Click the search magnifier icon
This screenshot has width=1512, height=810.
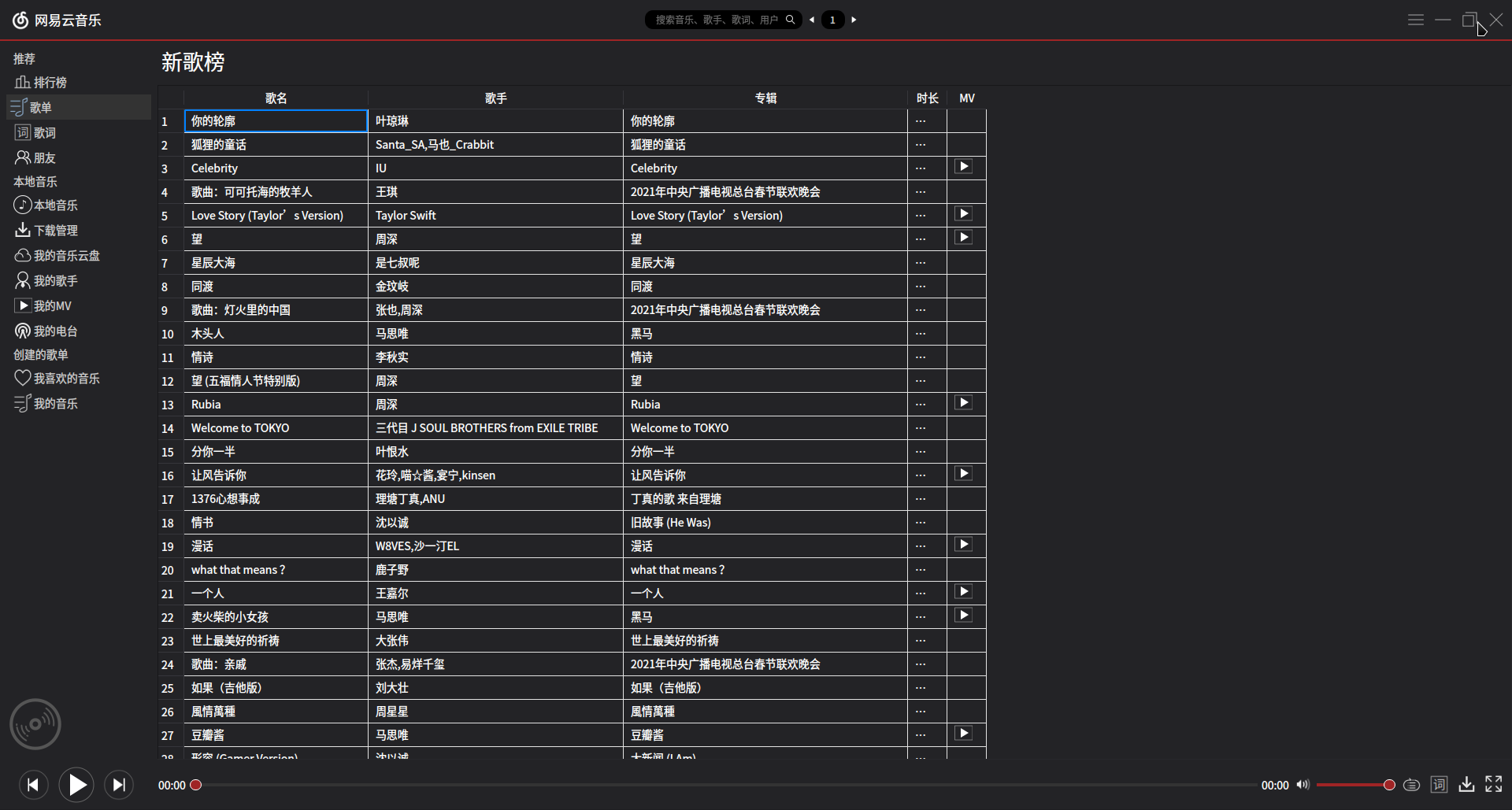[790, 20]
